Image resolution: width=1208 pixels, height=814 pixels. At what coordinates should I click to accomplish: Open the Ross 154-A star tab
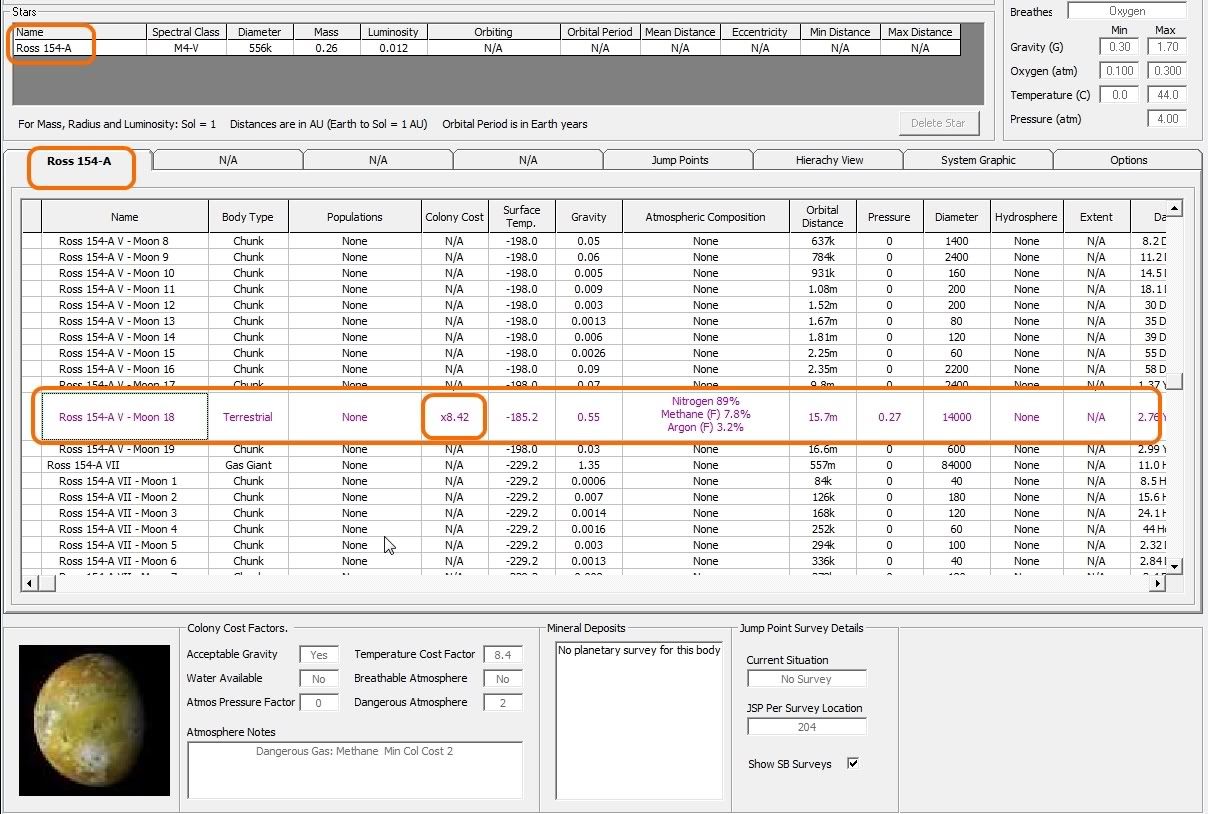[x=78, y=160]
